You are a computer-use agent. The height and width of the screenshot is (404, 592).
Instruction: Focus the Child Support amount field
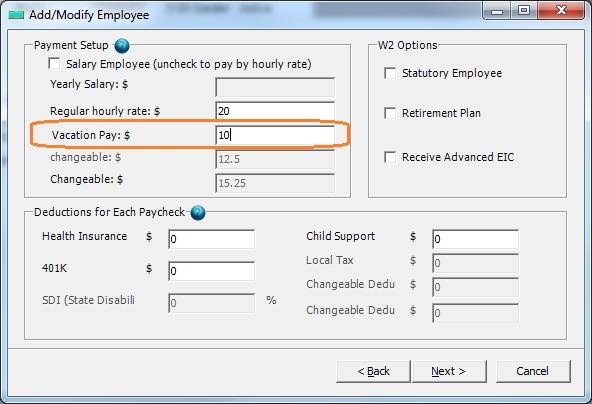[x=475, y=239]
